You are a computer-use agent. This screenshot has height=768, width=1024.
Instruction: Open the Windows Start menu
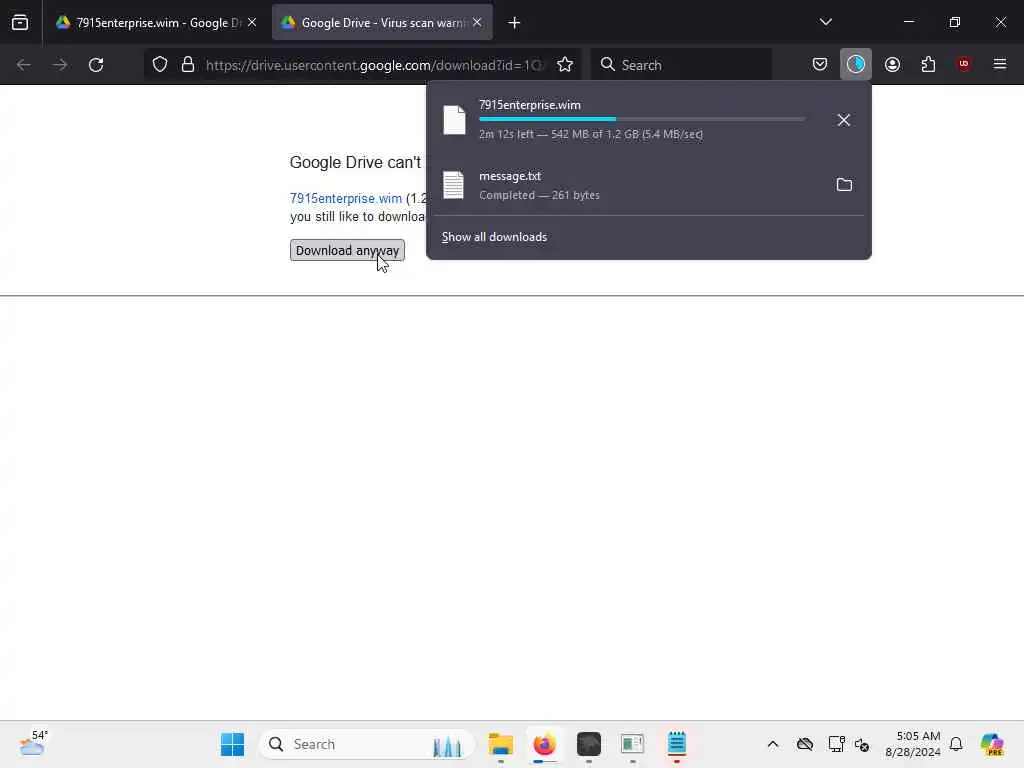point(232,744)
